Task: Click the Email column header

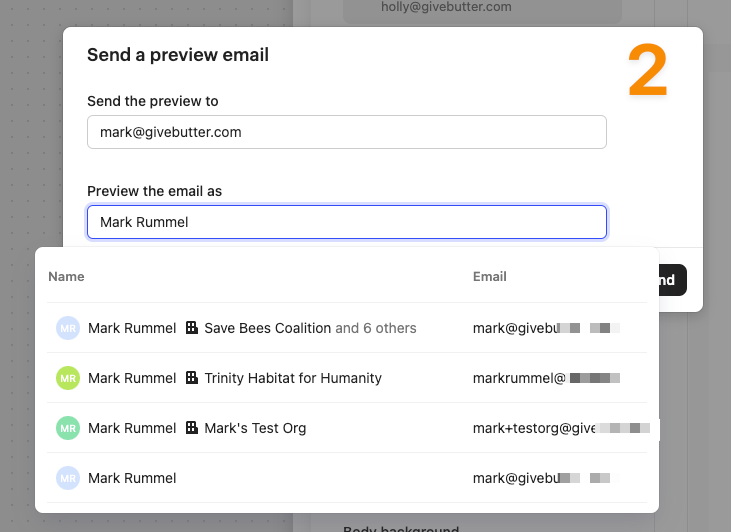Action: [489, 276]
